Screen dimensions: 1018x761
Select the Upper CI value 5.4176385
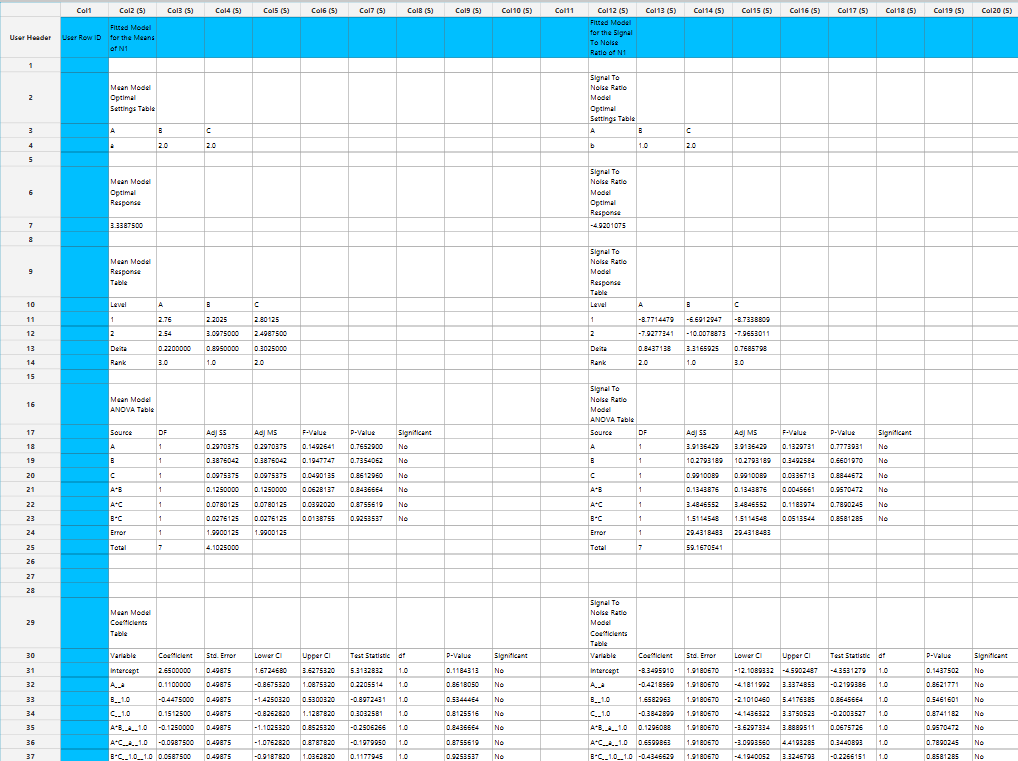pos(804,699)
